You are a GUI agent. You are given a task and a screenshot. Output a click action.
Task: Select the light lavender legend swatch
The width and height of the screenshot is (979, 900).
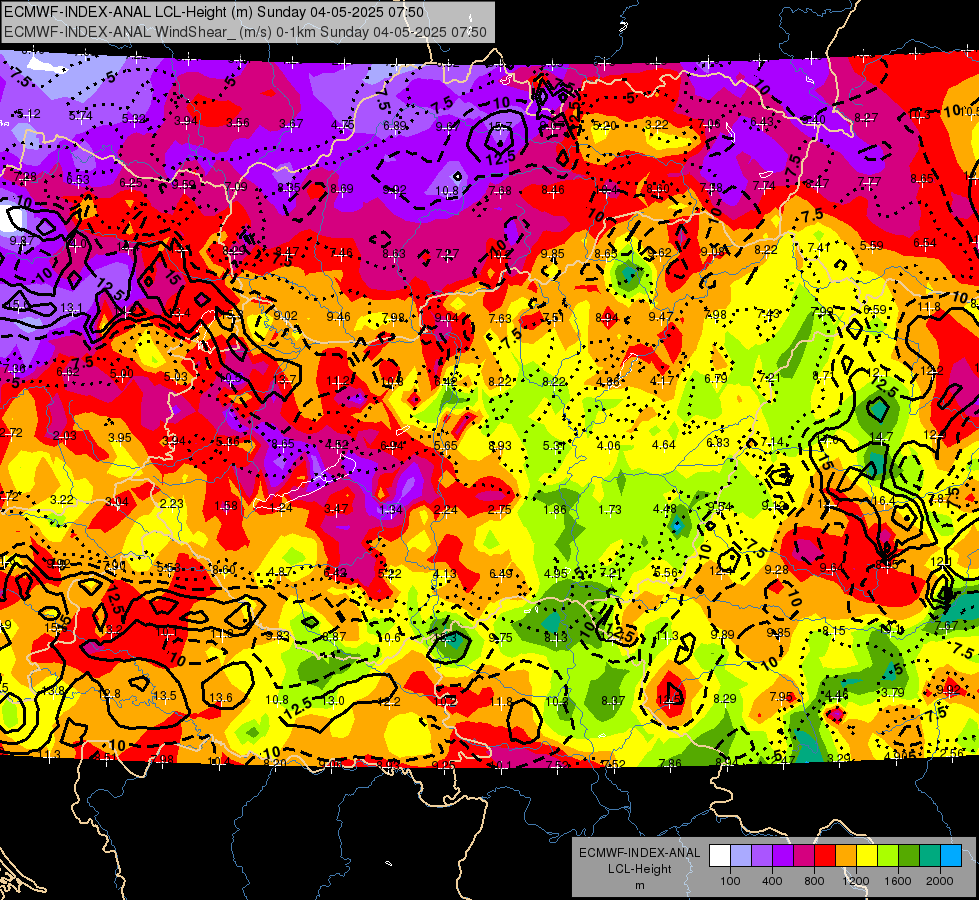741,856
